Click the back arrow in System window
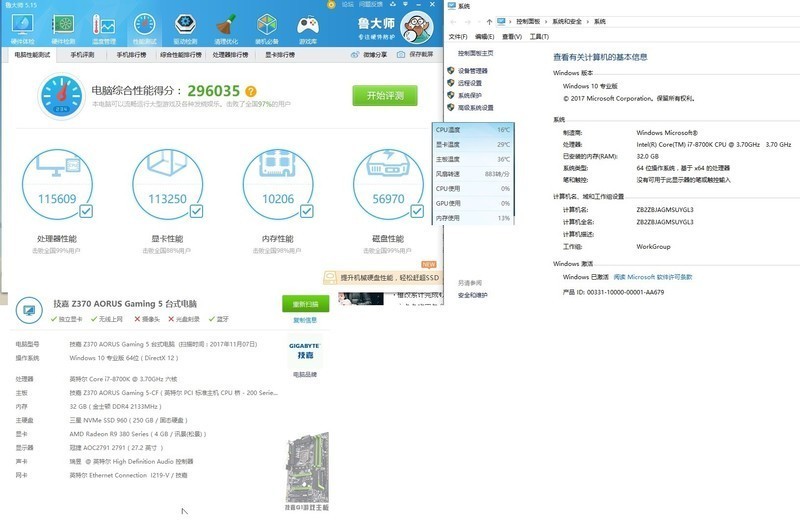This screenshot has width=800, height=524. [454, 22]
